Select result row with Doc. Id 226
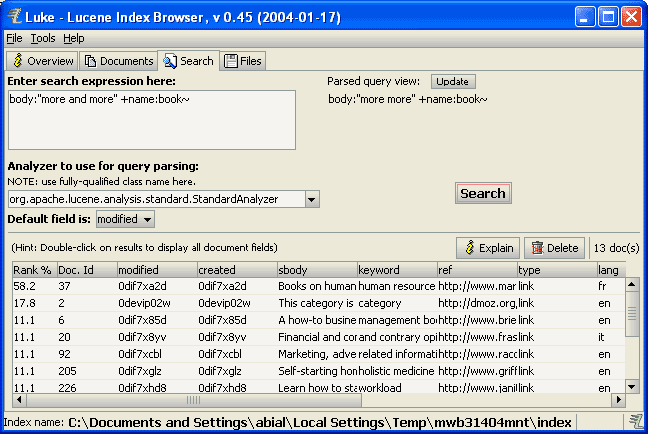This screenshot has height=434, width=648. coord(319,387)
